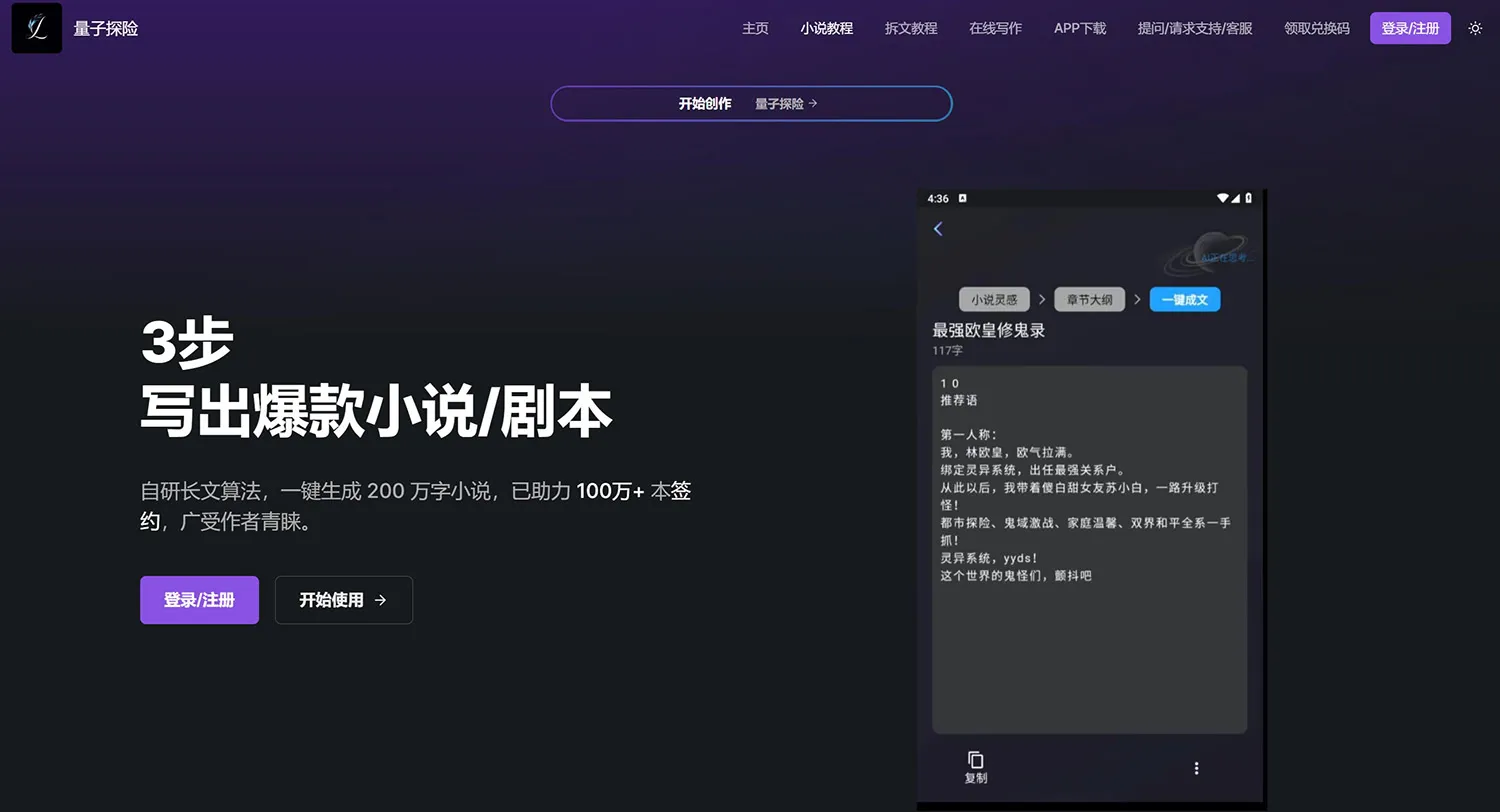The width and height of the screenshot is (1500, 812).
Task: Click the text line 灵异系统，yyds！
Action: tap(988, 558)
